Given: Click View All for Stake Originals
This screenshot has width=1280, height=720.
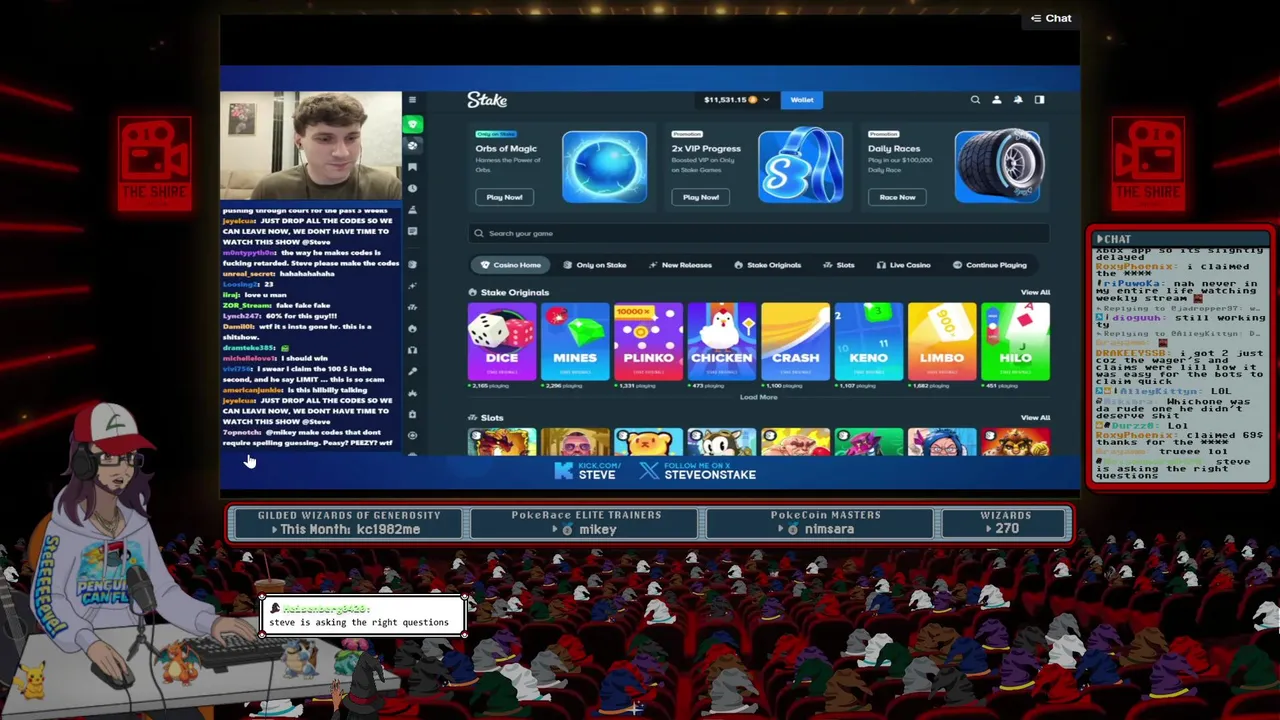Looking at the screenshot, I should (1035, 293).
